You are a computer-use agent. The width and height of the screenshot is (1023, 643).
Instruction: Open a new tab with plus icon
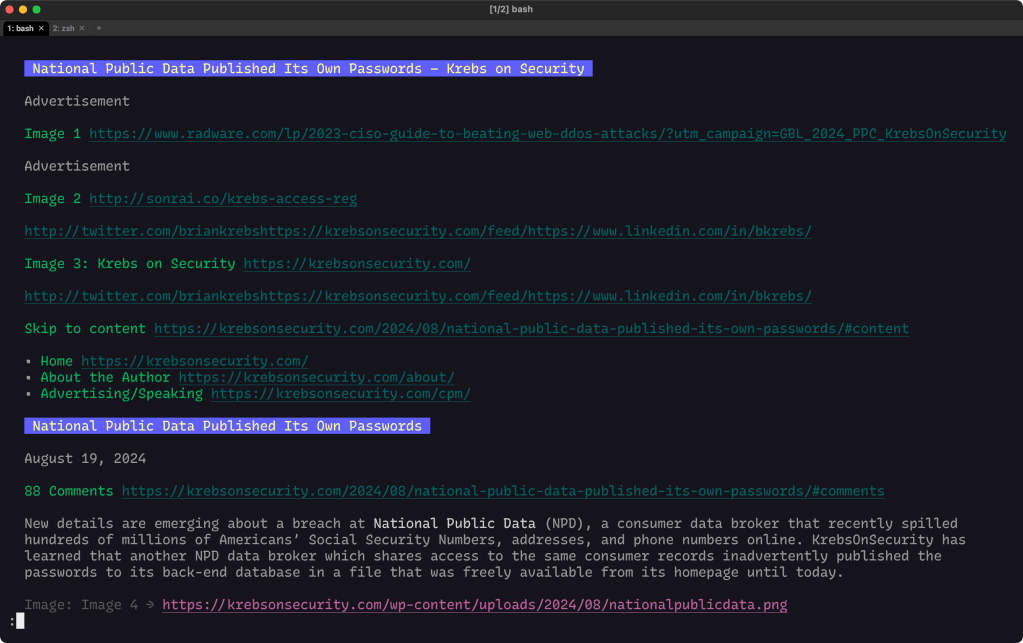coord(99,28)
